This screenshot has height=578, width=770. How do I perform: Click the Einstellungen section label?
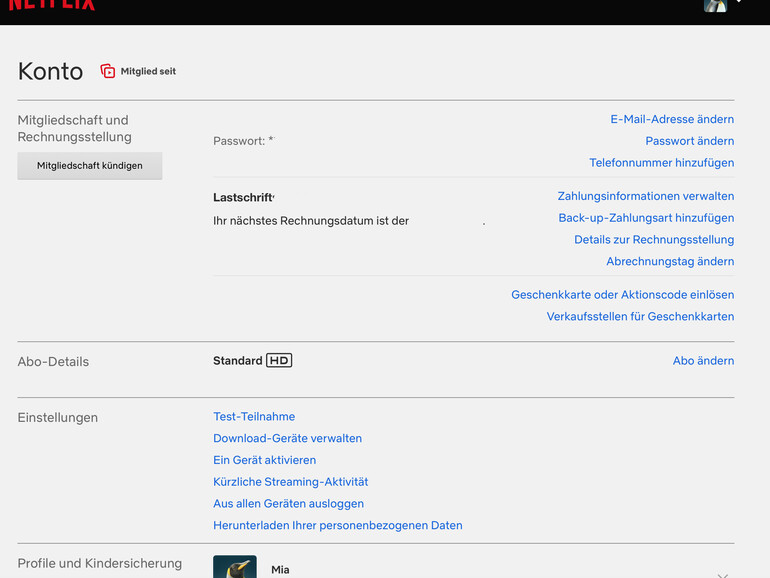(x=58, y=418)
